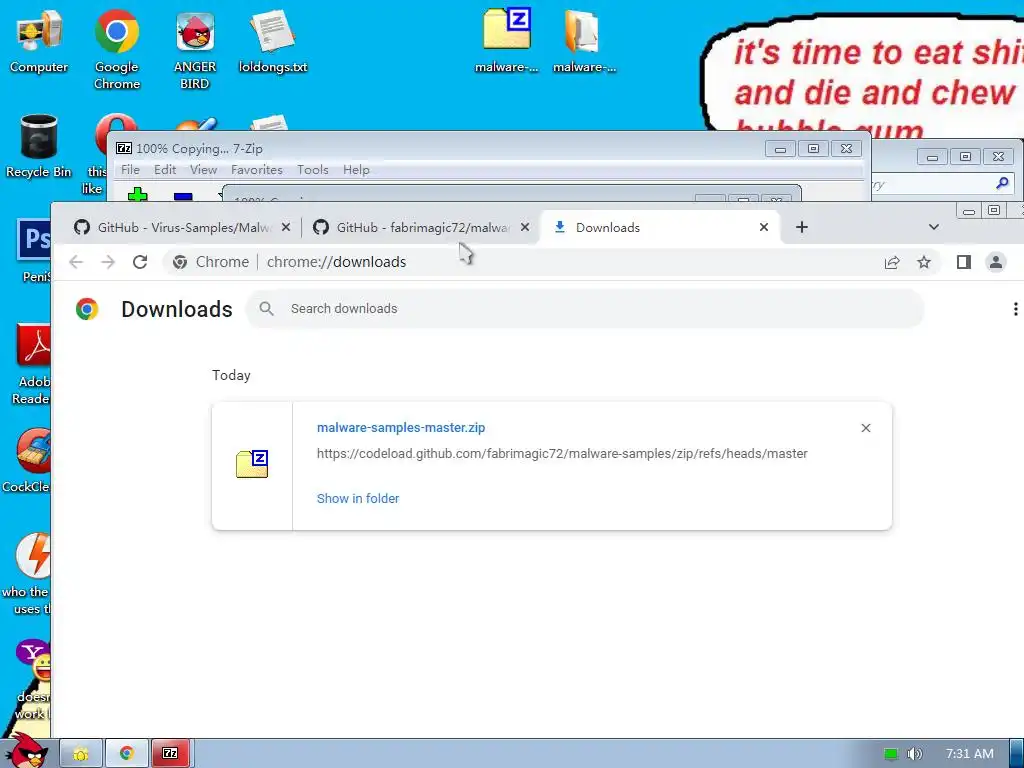1024x768 pixels.
Task: Open the Recycle Bin
Action: pyautogui.click(x=39, y=146)
